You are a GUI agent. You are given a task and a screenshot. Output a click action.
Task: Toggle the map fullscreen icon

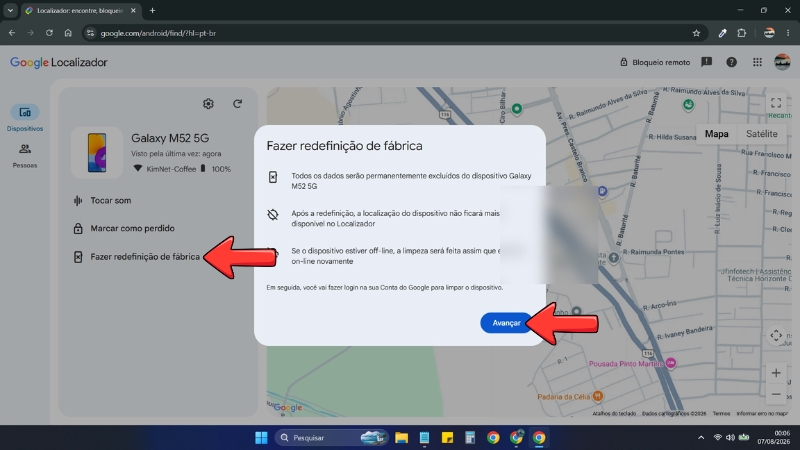click(x=776, y=103)
